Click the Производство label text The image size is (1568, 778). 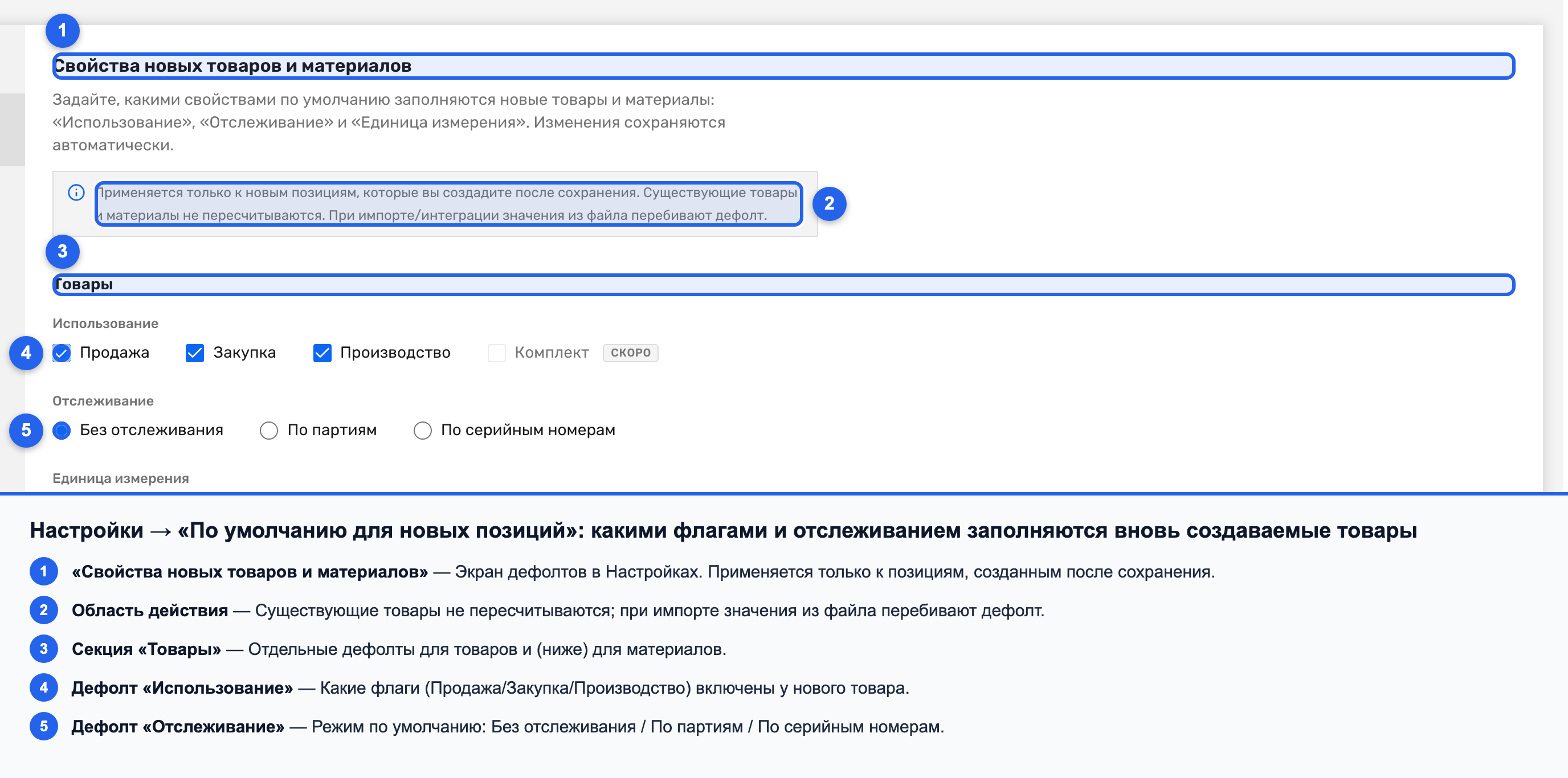395,353
